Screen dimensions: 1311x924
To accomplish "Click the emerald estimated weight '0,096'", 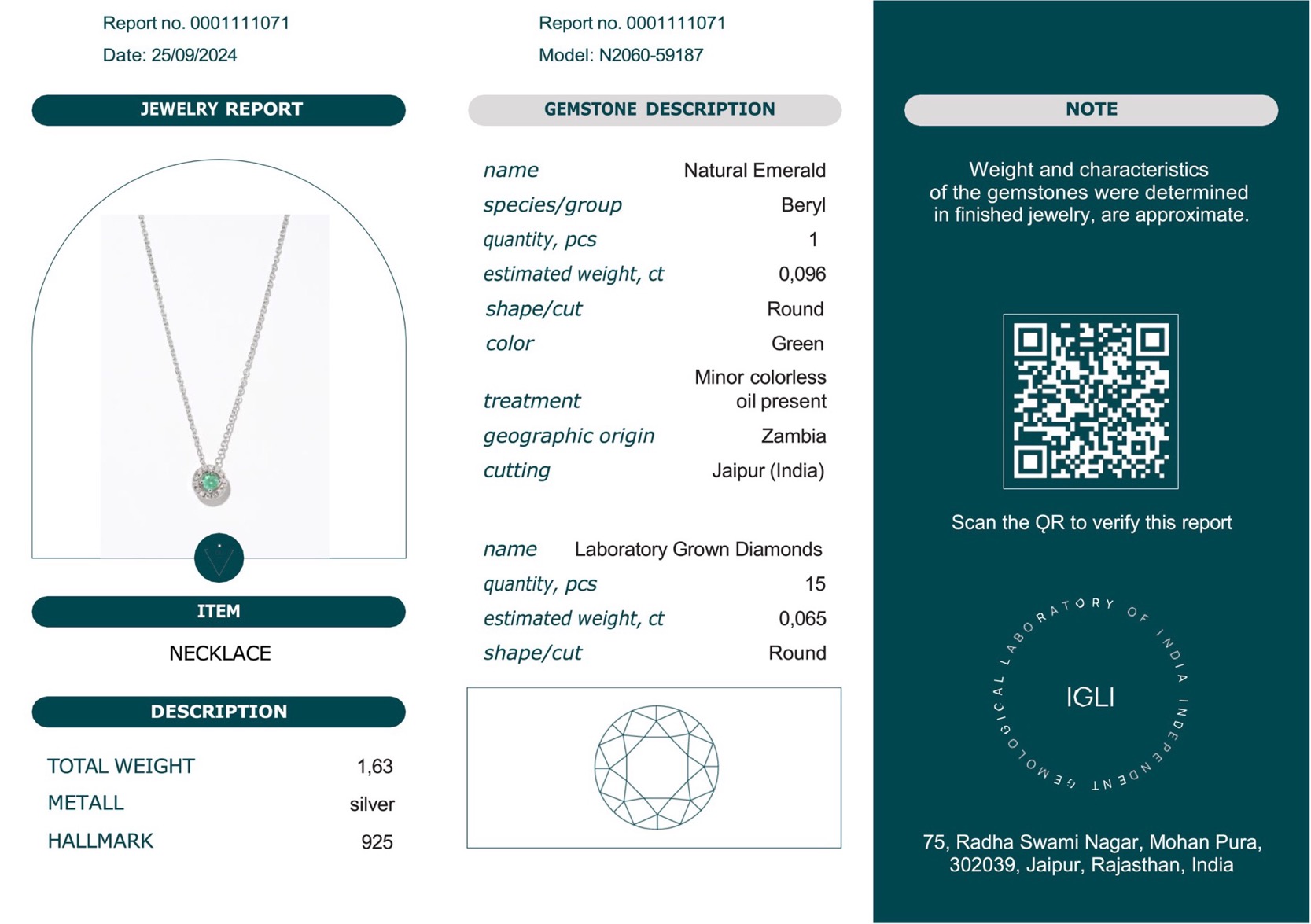I will coord(802,274).
